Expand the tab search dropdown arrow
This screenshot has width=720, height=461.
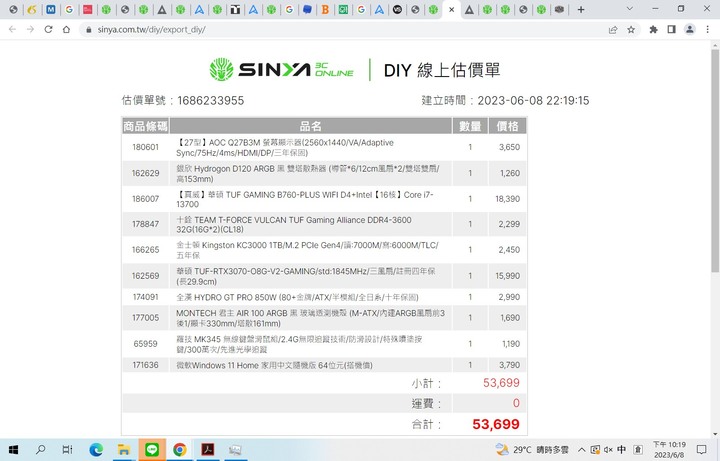tap(630, 9)
